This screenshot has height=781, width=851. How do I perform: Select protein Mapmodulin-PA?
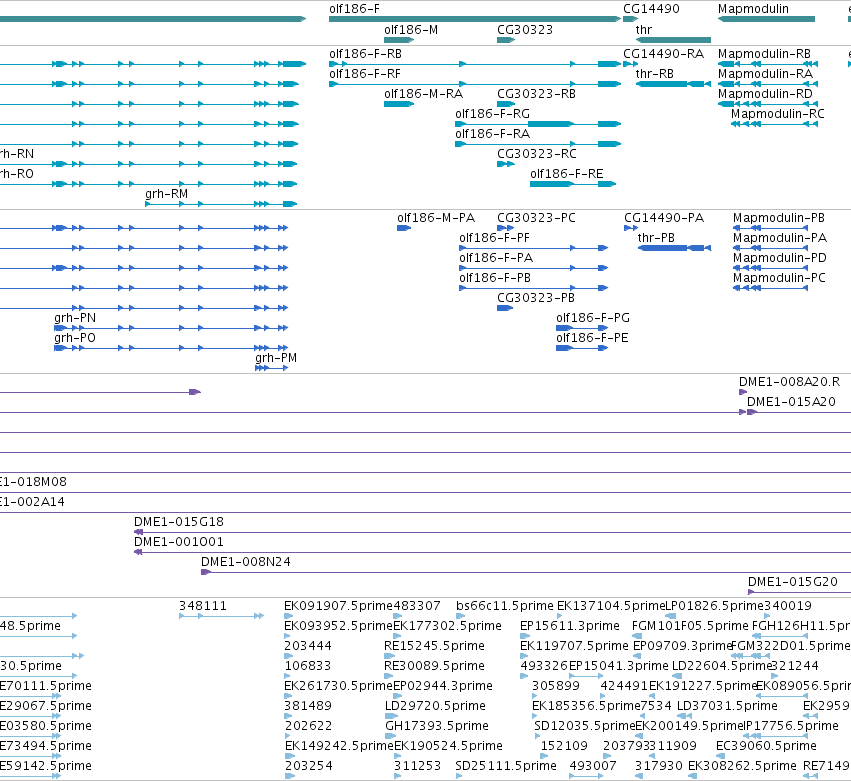click(x=780, y=238)
